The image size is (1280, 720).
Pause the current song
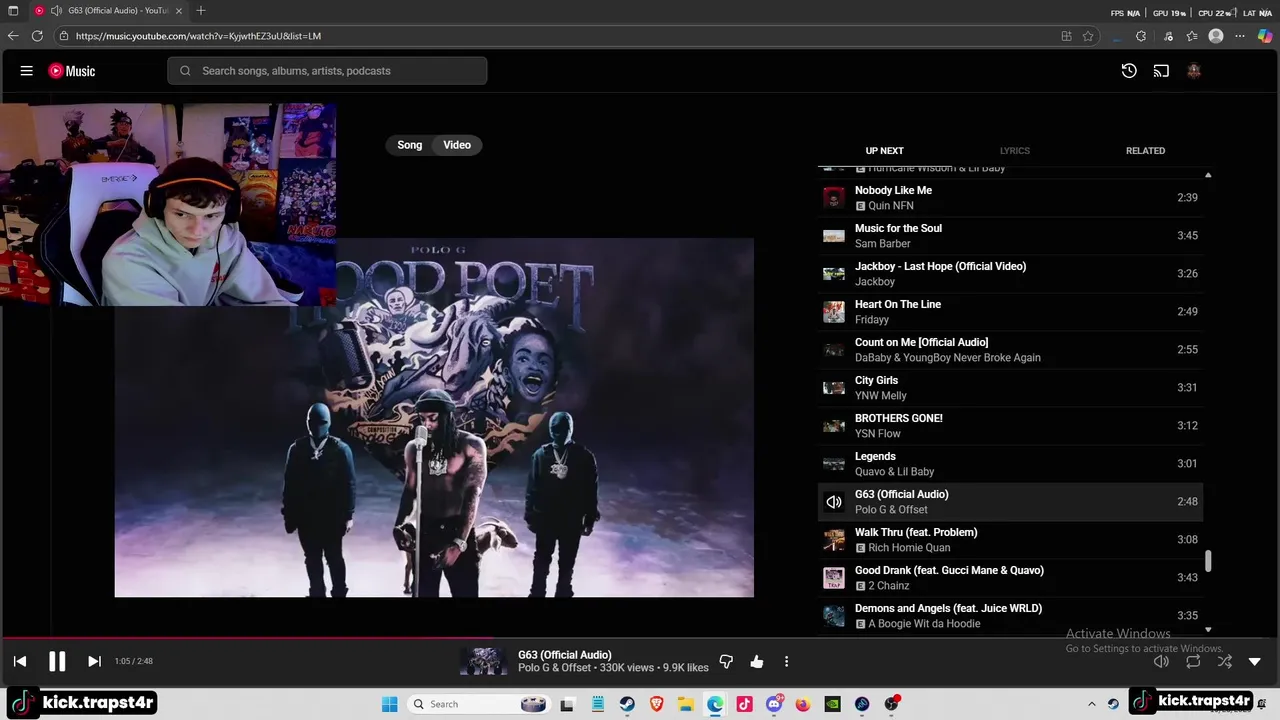click(57, 661)
